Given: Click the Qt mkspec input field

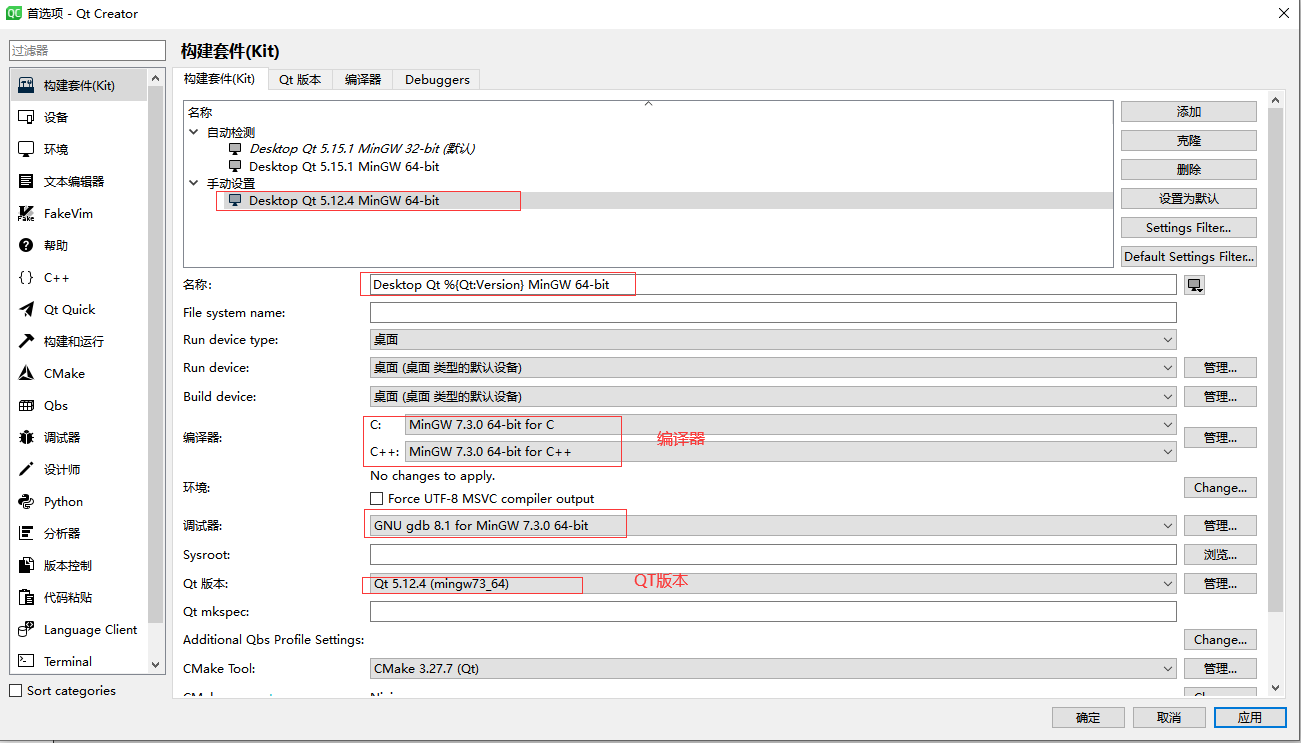Looking at the screenshot, I should coord(773,611).
